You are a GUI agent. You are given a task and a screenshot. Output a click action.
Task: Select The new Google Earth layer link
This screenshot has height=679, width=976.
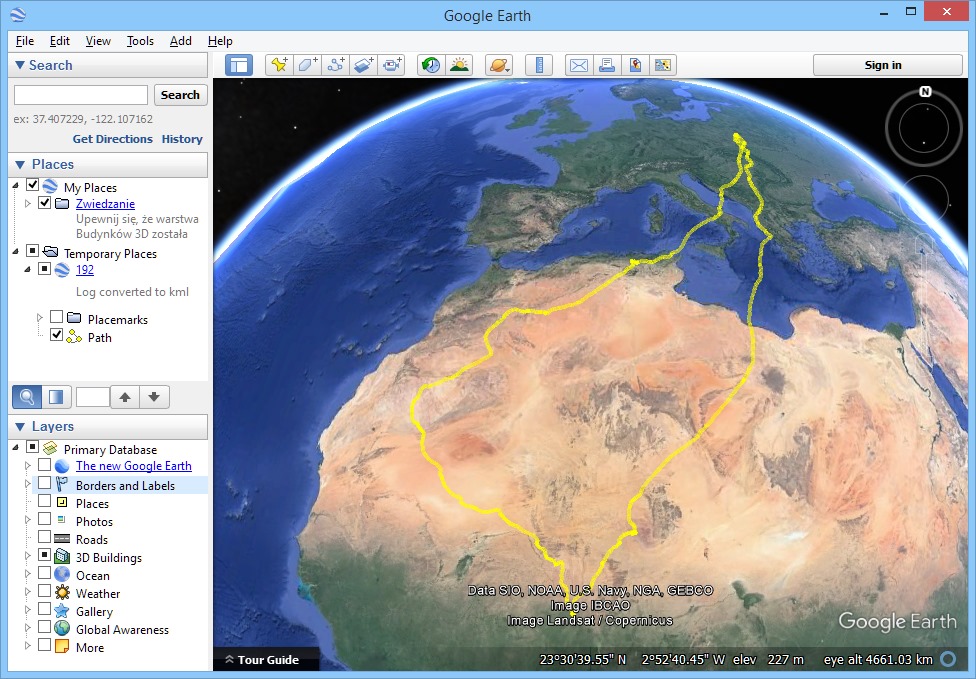(x=134, y=466)
